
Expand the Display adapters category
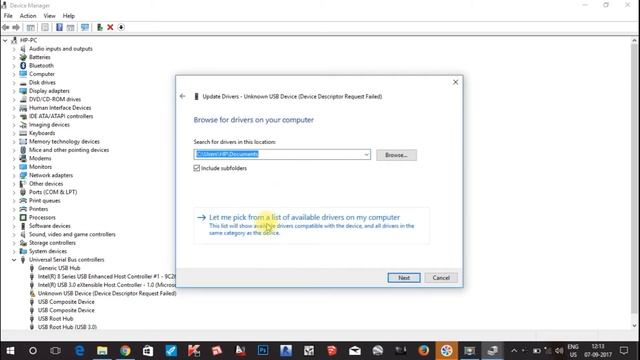pos(14,91)
